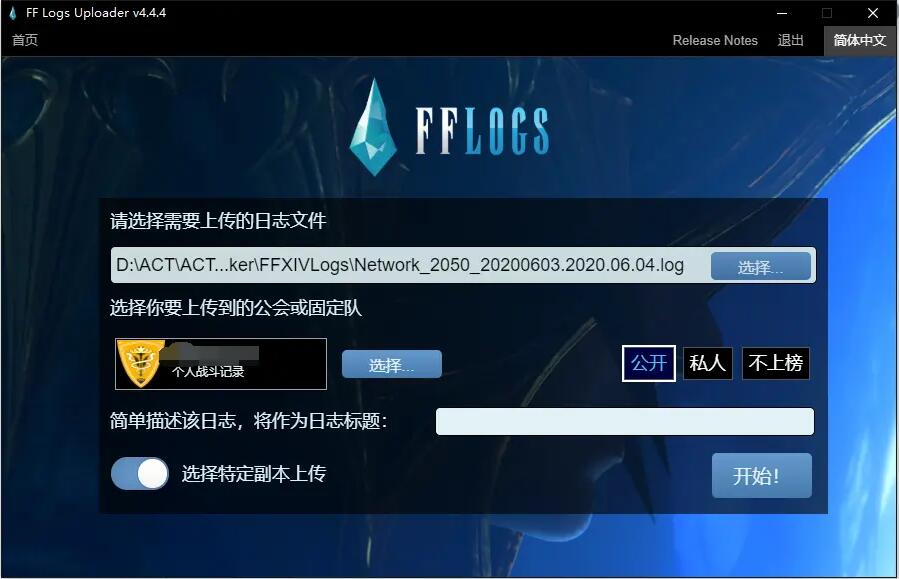Go to the 首页 menu item

click(x=25, y=40)
